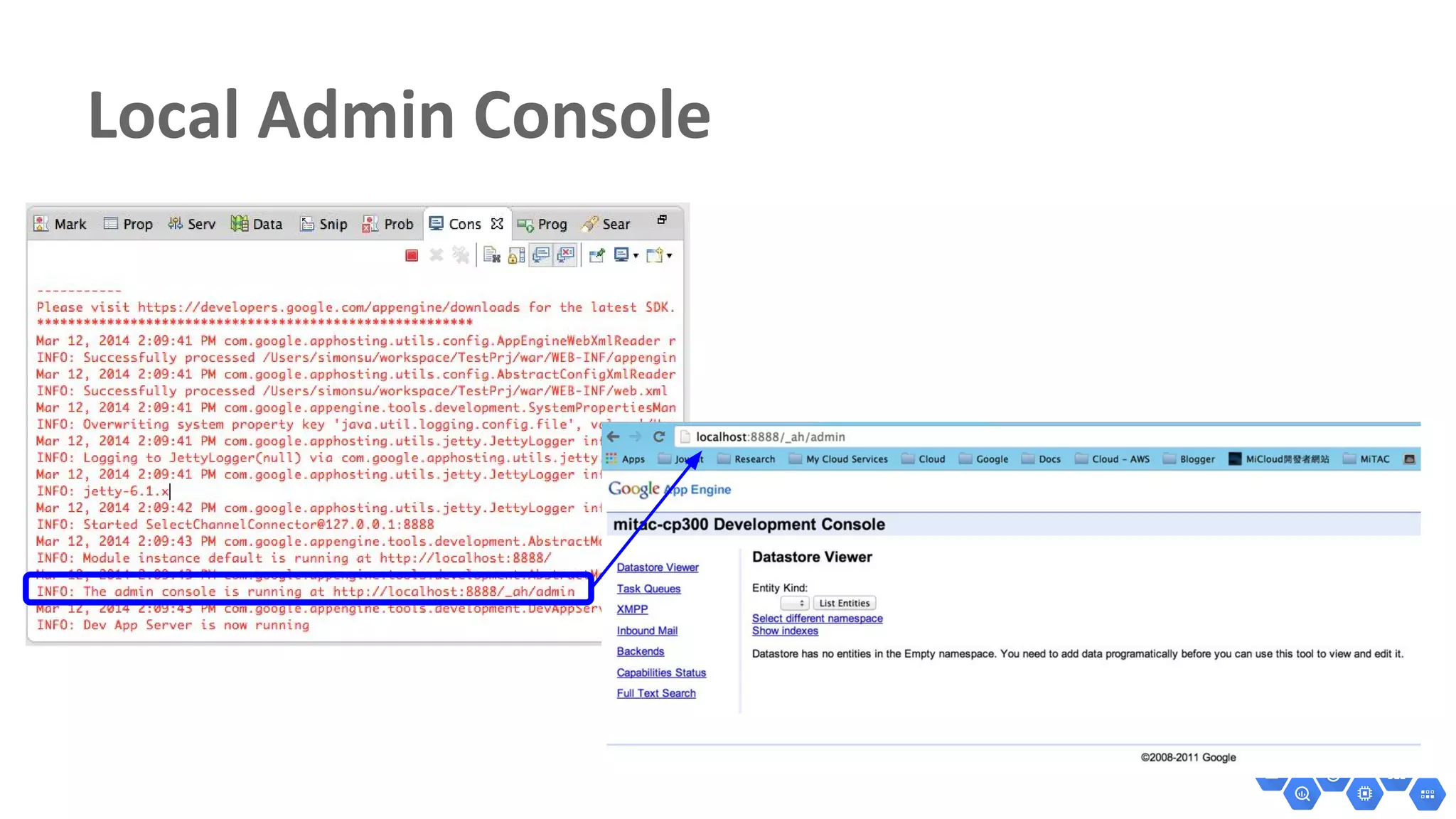The width and height of the screenshot is (1456, 819).
Task: Click the Clear Console icon
Action: pos(492,255)
